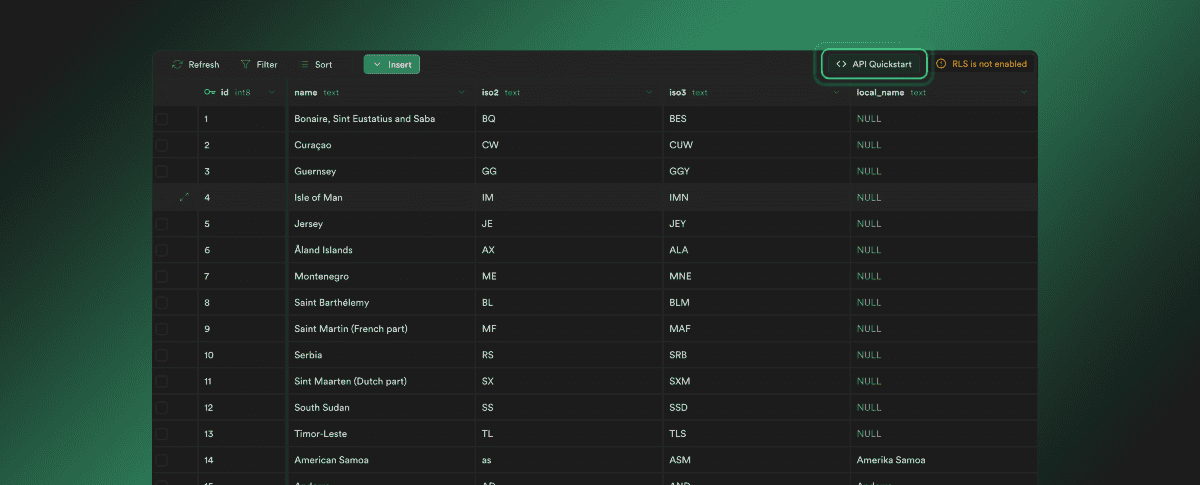This screenshot has width=1200, height=485.
Task: Open the name column header dropdown
Action: coord(461,93)
